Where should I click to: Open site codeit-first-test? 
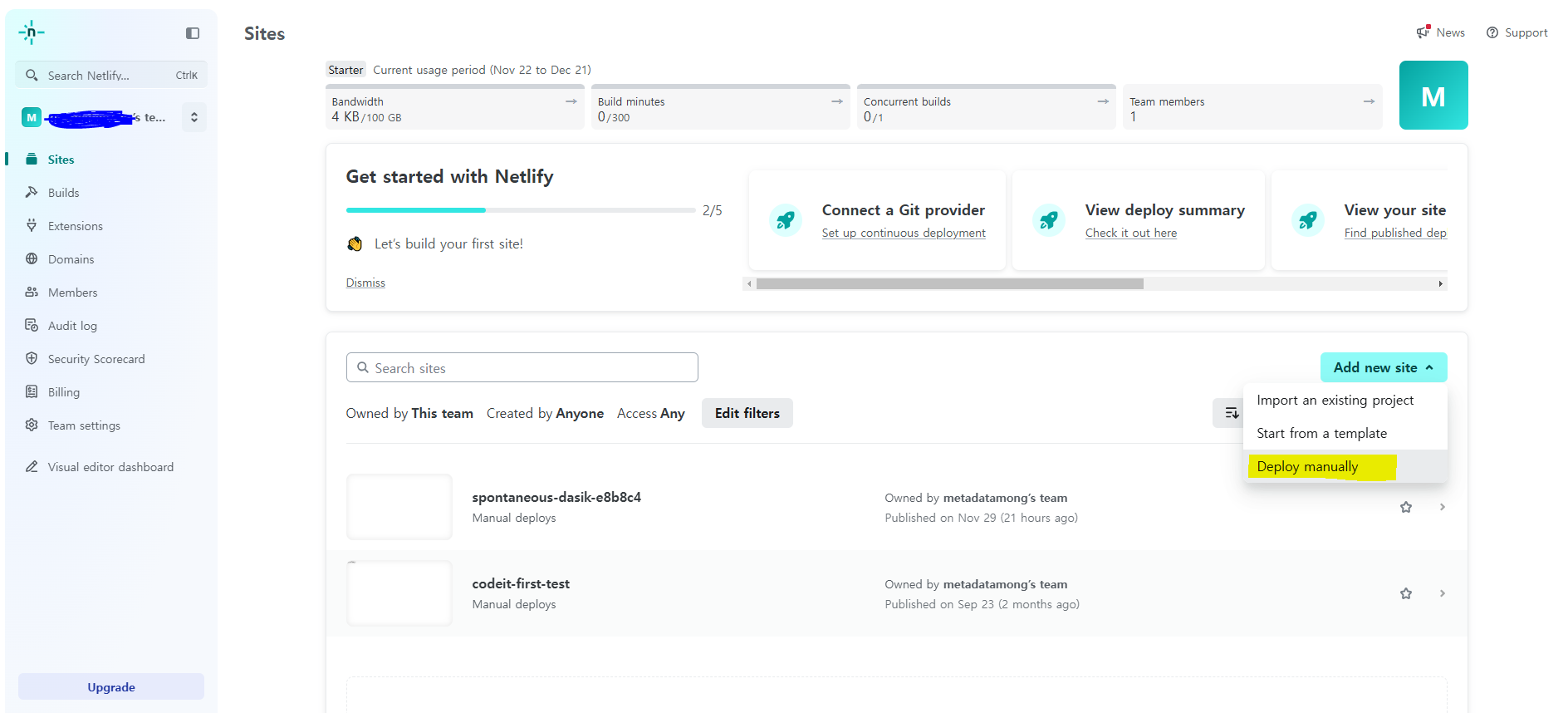pyautogui.click(x=521, y=583)
